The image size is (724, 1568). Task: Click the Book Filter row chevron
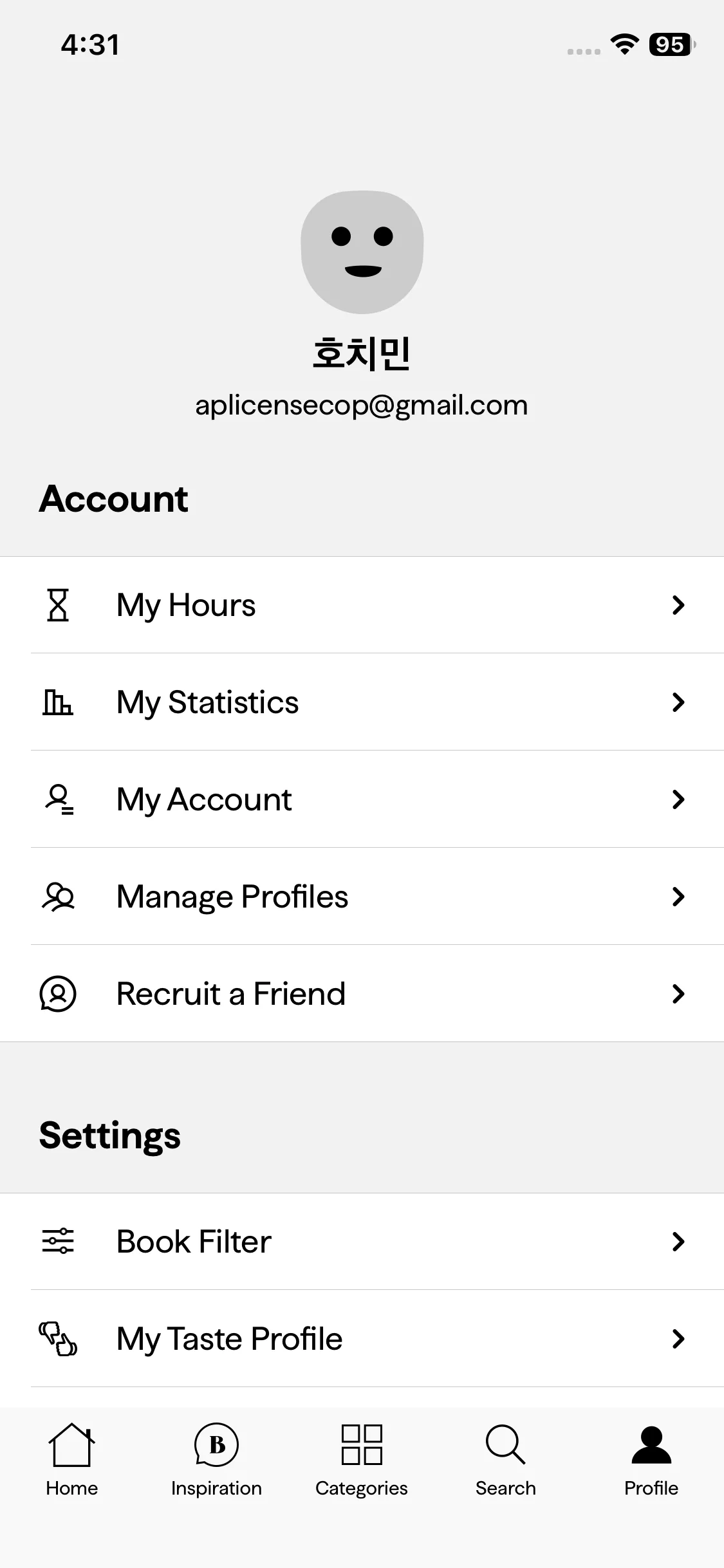[x=678, y=1241]
